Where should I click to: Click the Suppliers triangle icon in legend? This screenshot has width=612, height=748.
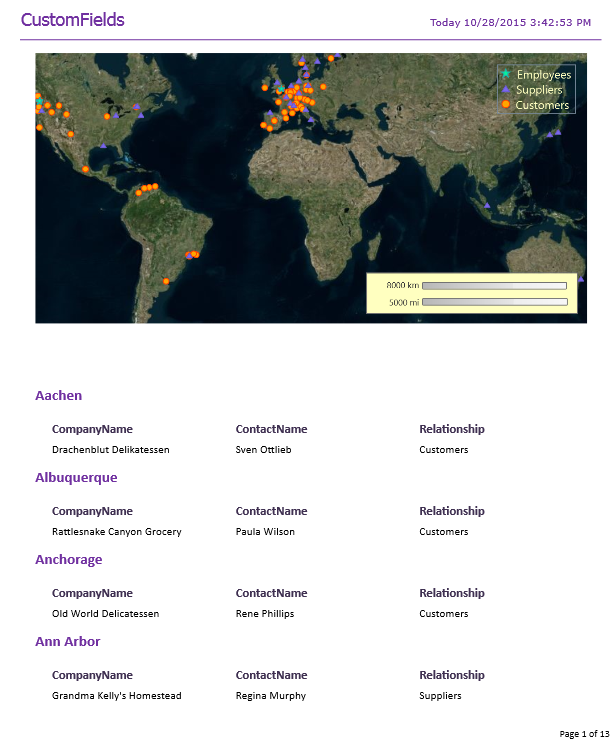[506, 90]
